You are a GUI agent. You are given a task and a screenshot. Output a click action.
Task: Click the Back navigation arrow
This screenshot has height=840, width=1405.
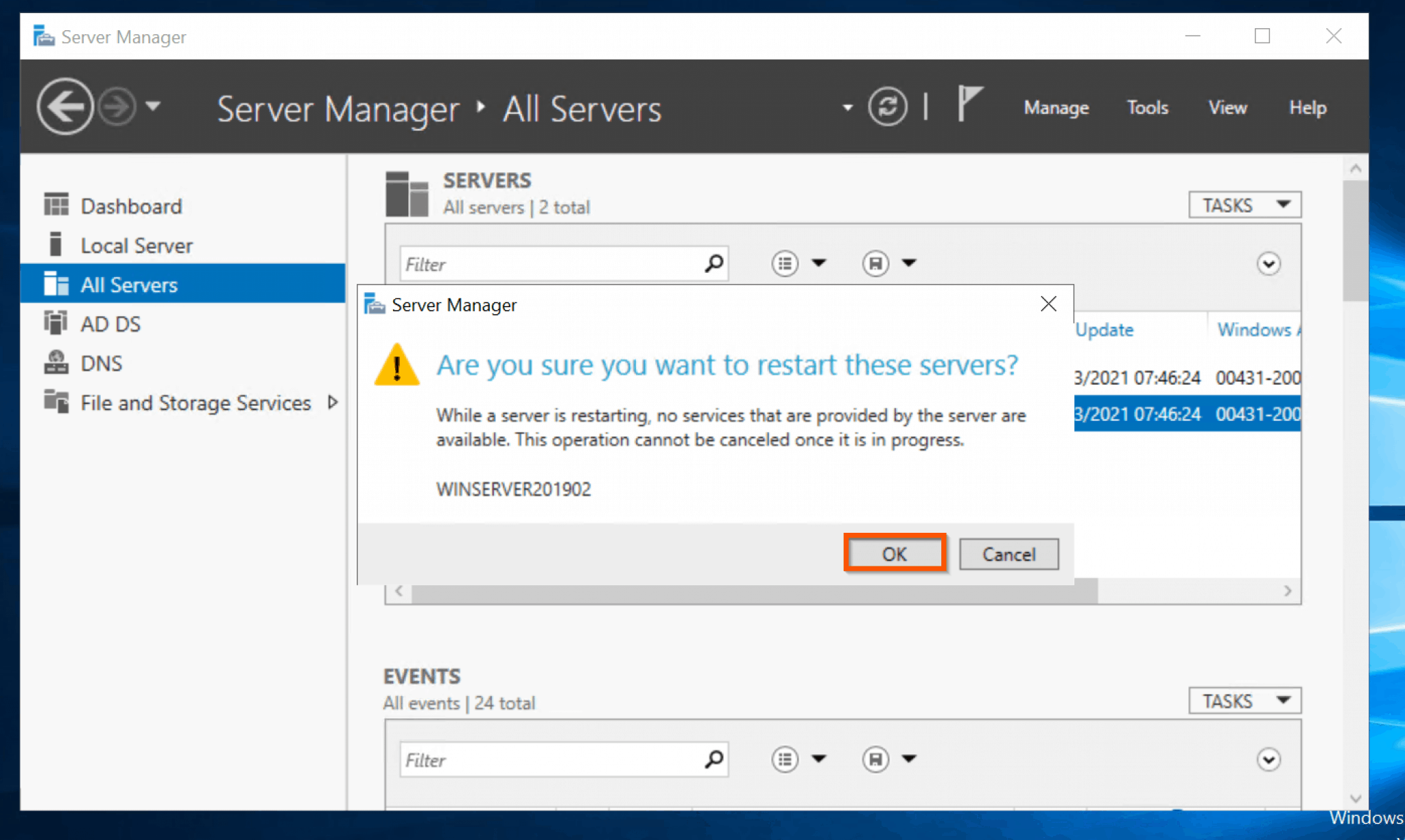[x=64, y=106]
